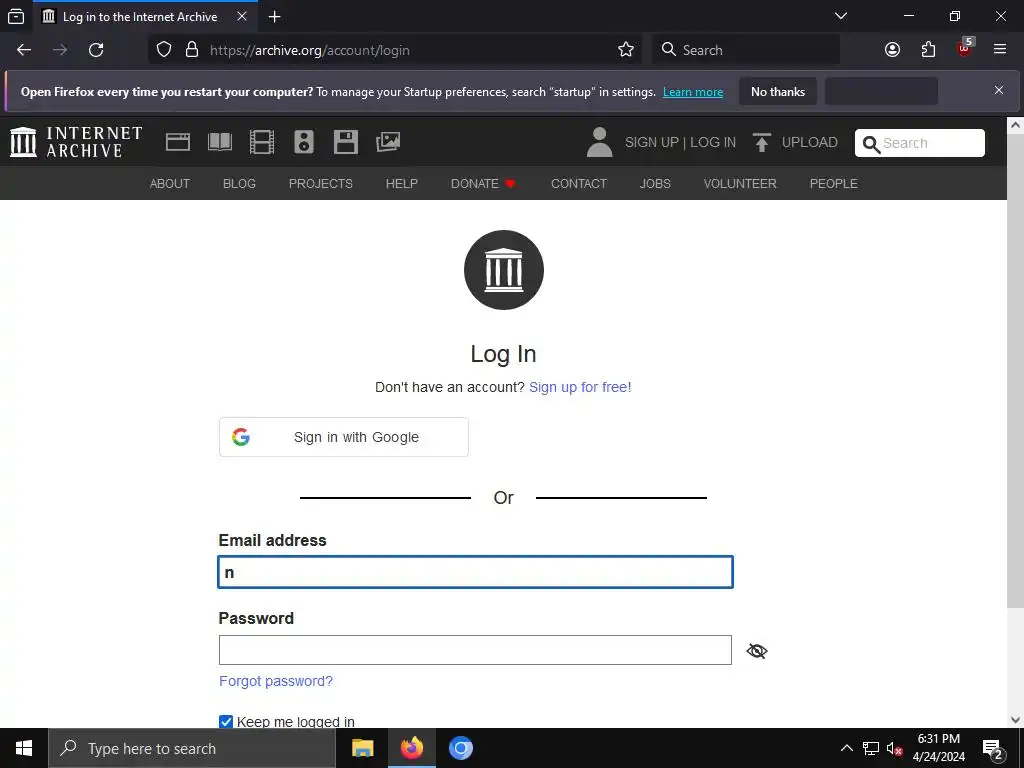Bookmark this page with star icon
The height and width of the screenshot is (768, 1024).
pyautogui.click(x=626, y=50)
